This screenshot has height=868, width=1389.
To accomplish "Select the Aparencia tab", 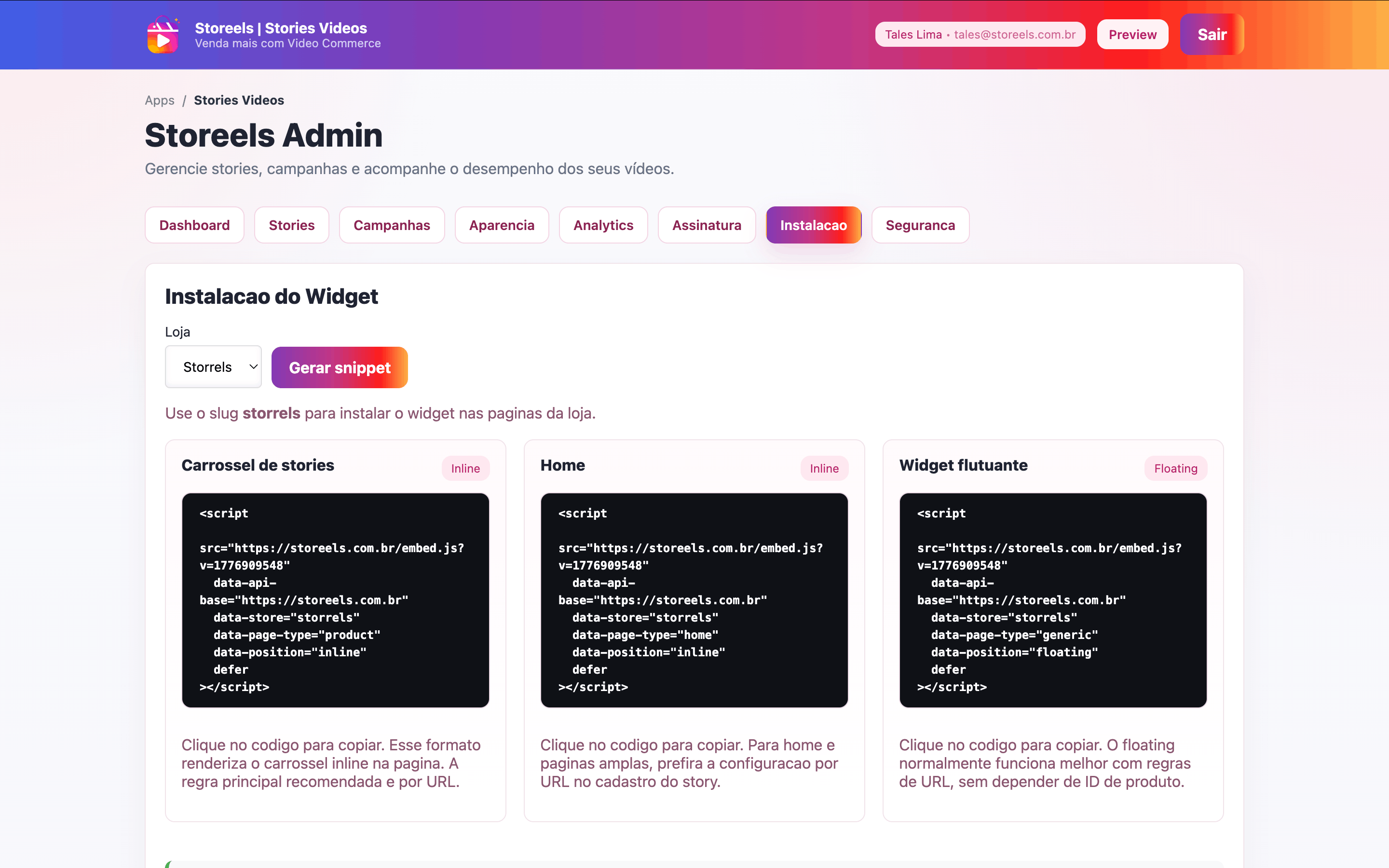I will tap(502, 225).
